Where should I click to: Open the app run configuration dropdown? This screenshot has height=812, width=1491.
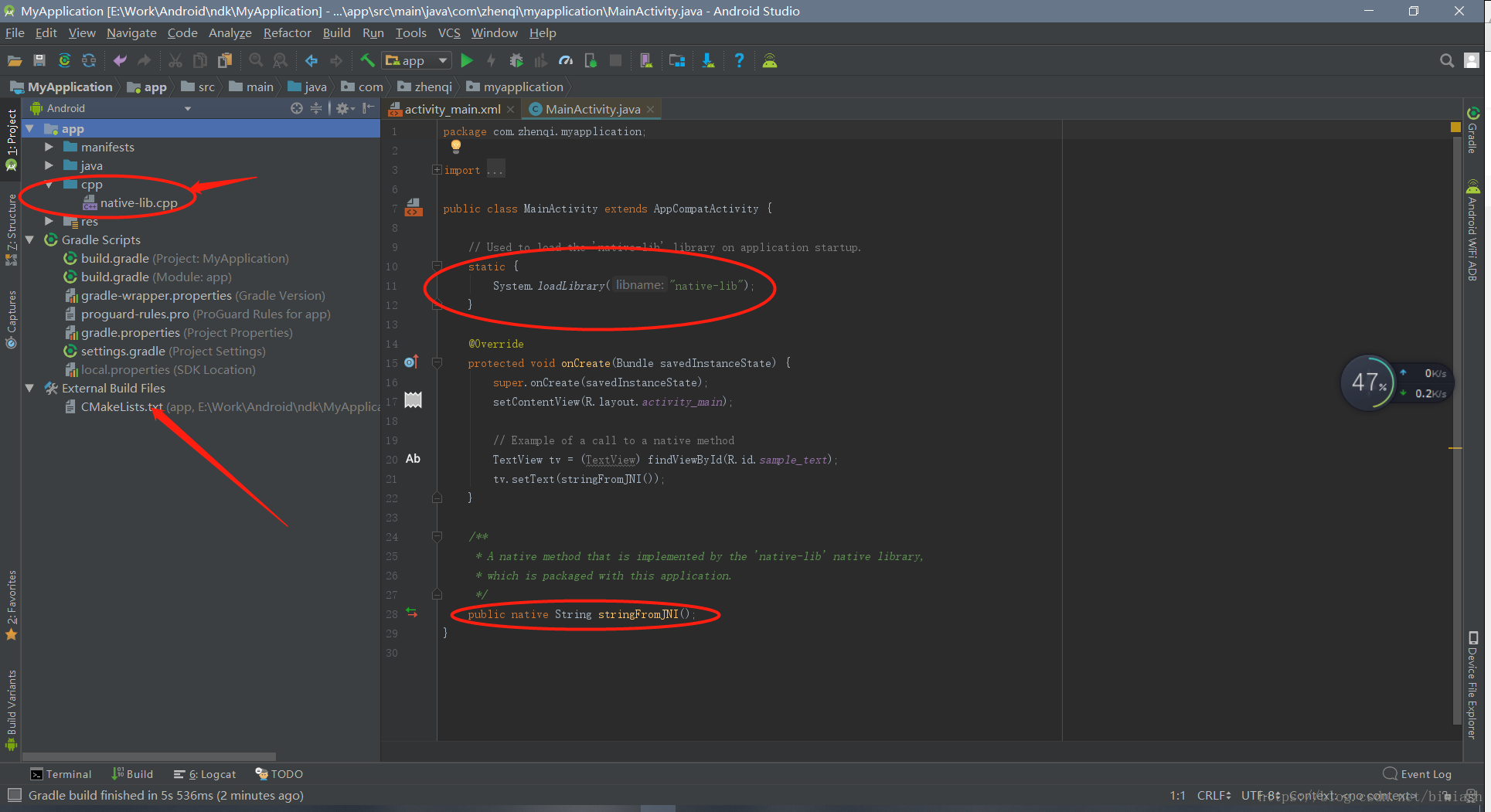417,60
